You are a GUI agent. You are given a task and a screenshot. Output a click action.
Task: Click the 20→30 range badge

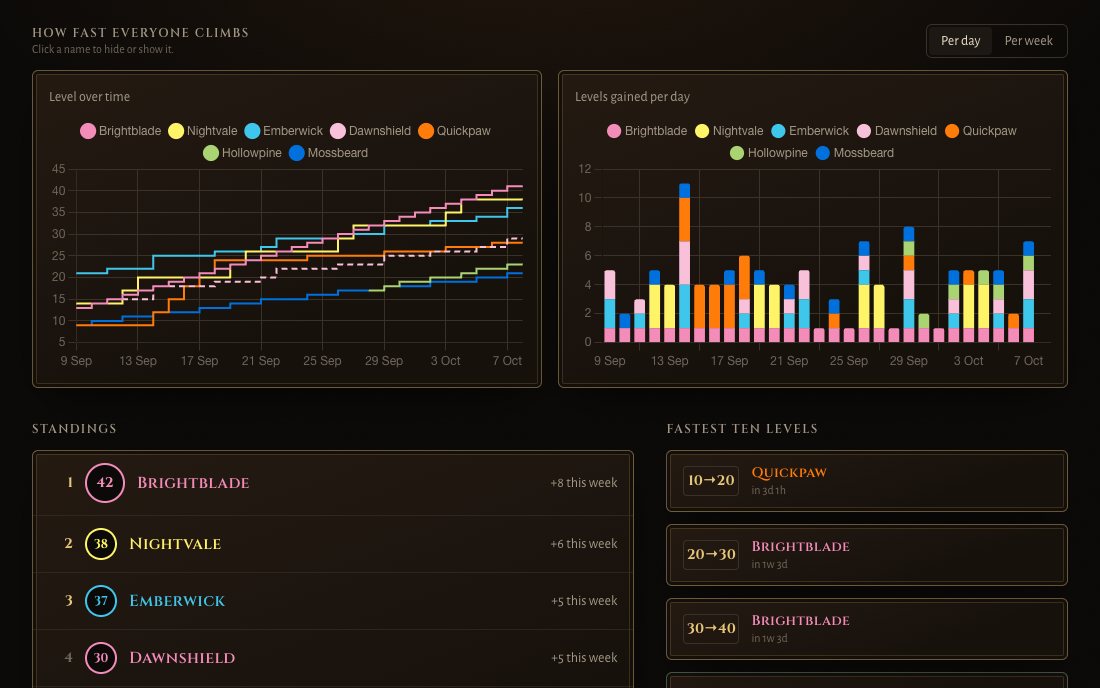(711, 555)
